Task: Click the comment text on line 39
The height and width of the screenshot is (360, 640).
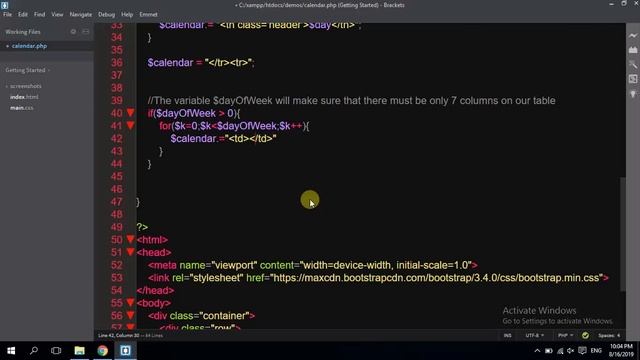Action: tap(351, 100)
